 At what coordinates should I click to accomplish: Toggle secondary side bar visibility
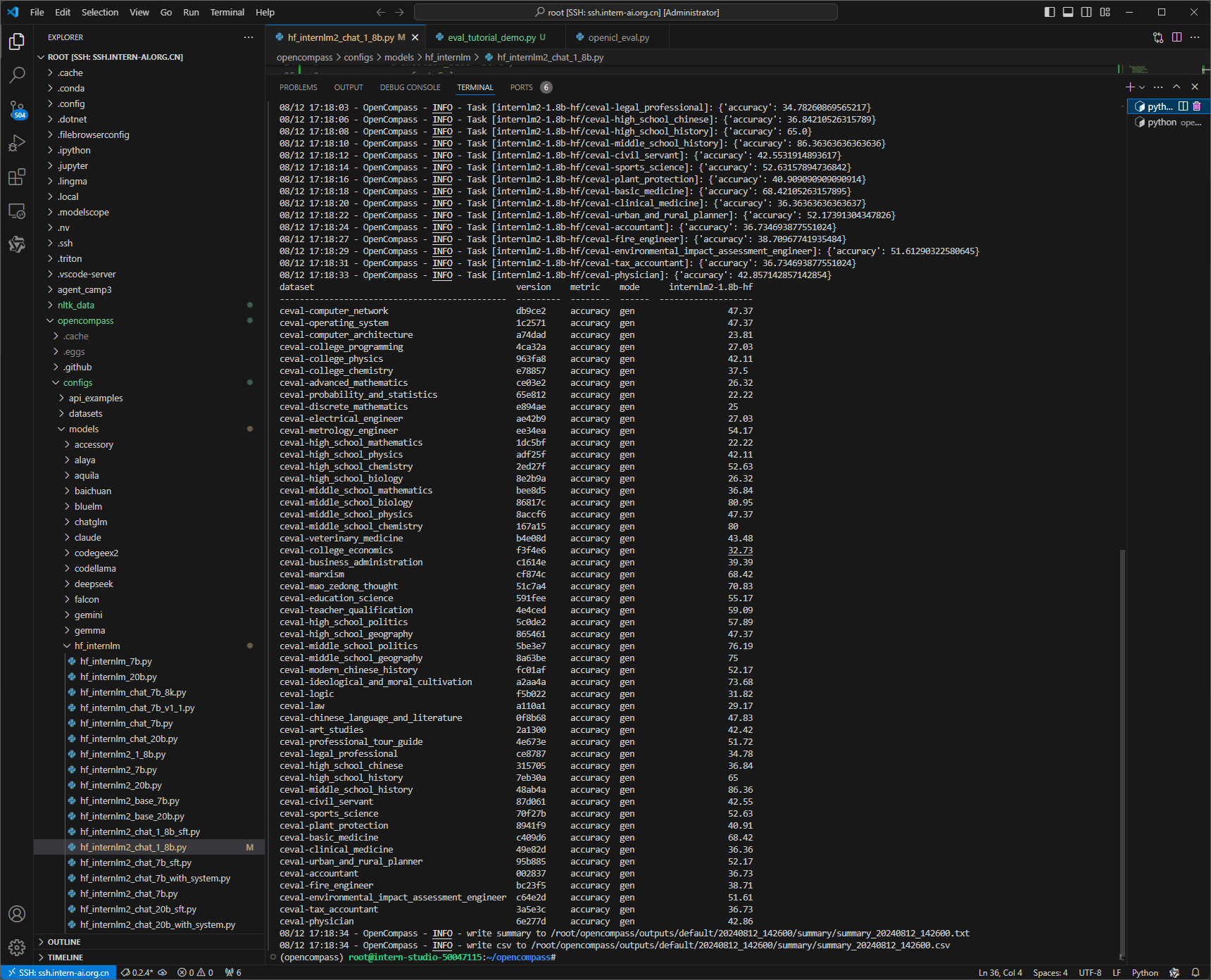1086,12
